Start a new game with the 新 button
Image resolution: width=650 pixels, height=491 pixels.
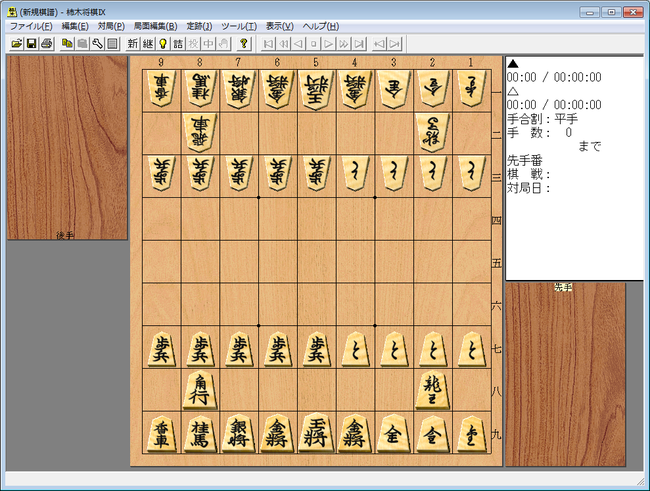click(x=133, y=44)
